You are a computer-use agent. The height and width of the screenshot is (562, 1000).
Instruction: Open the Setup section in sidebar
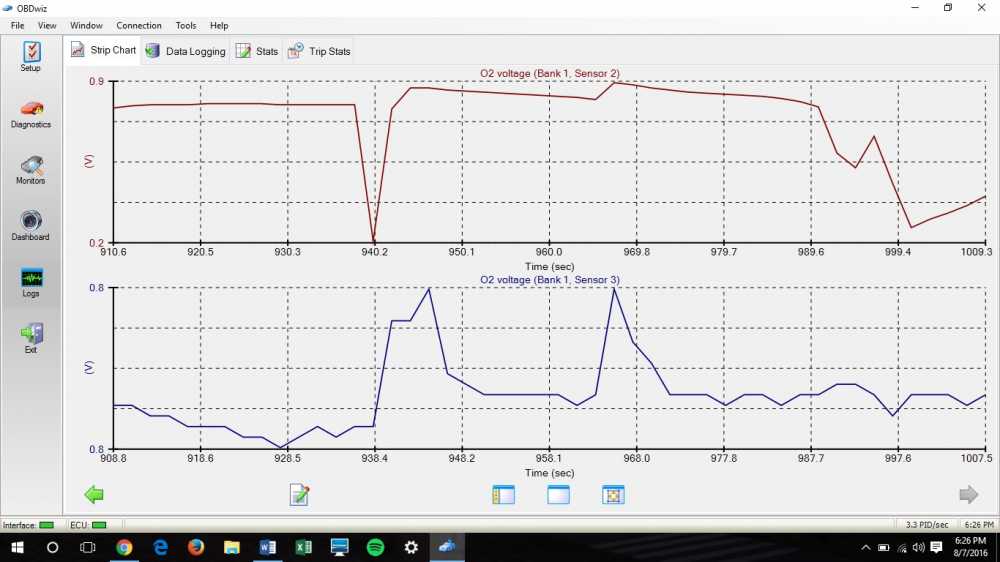coord(31,55)
